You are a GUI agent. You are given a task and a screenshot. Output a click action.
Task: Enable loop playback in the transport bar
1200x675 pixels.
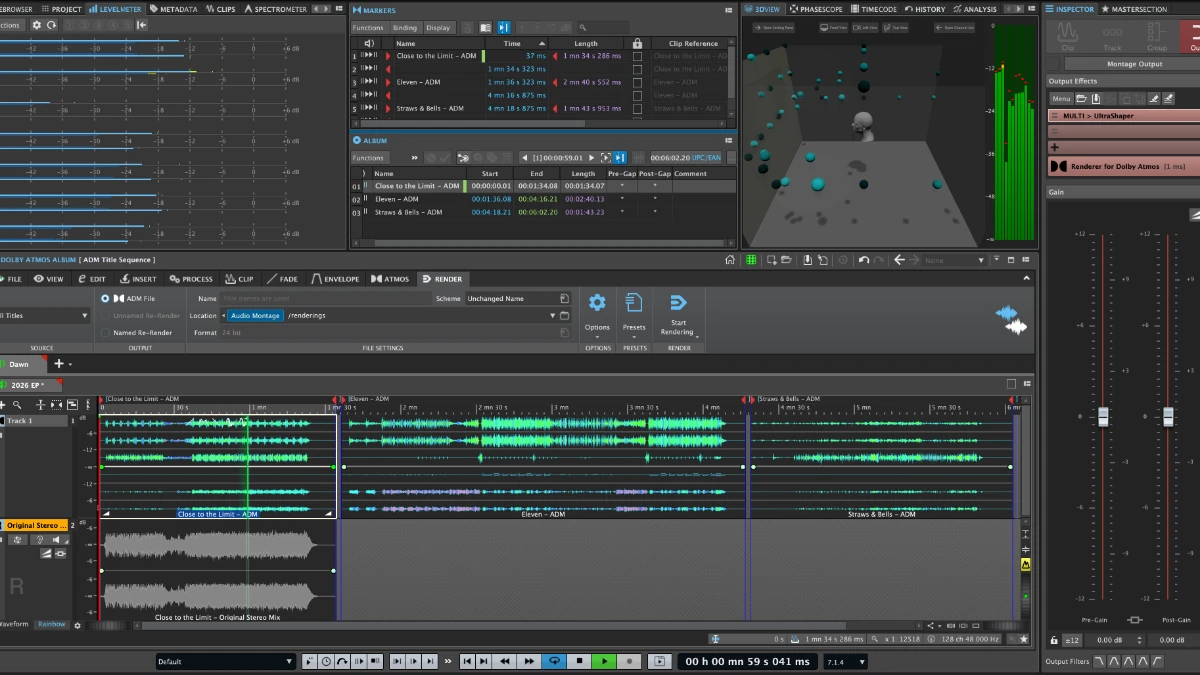point(553,661)
